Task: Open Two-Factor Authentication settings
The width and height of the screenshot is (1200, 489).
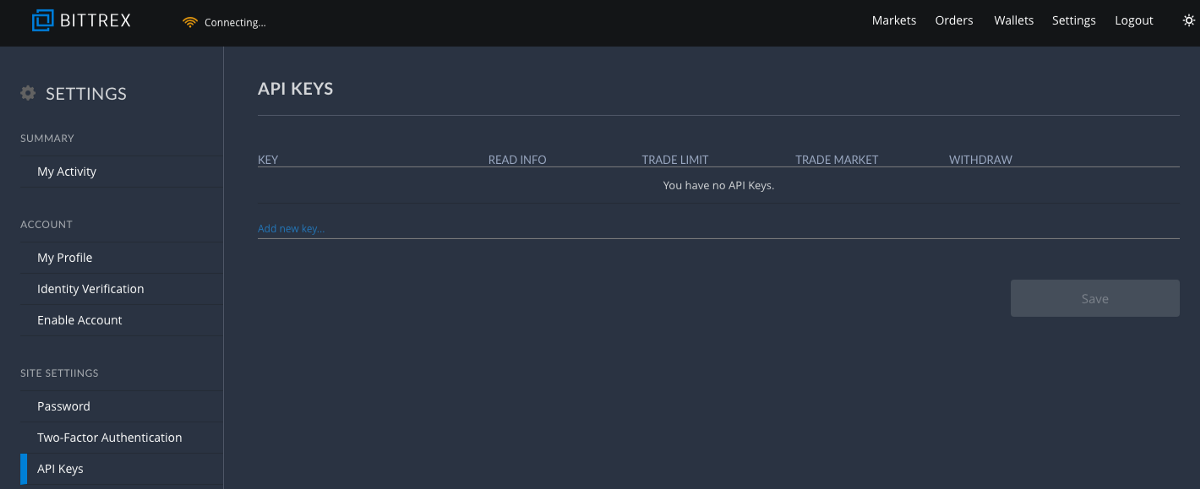Action: click(121, 438)
